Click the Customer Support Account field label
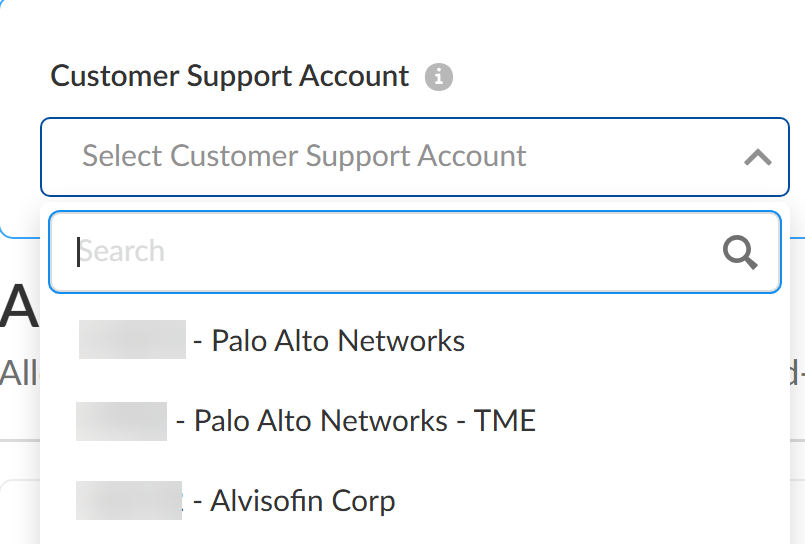 (230, 76)
